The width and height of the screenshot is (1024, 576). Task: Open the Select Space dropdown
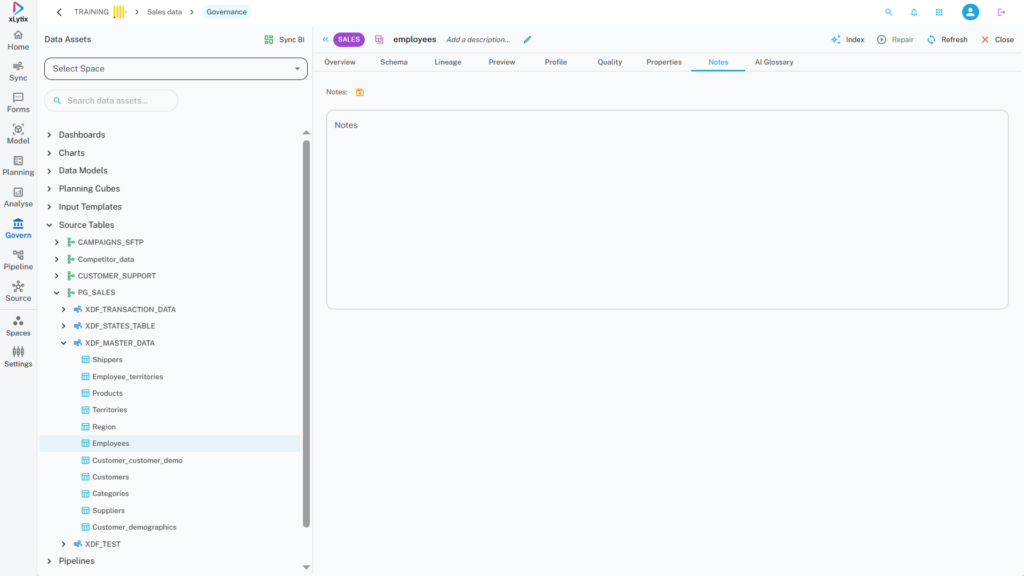coord(176,69)
